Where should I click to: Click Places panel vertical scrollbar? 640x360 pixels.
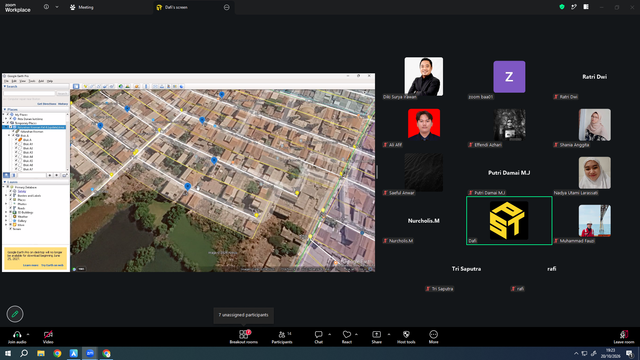(x=67, y=141)
